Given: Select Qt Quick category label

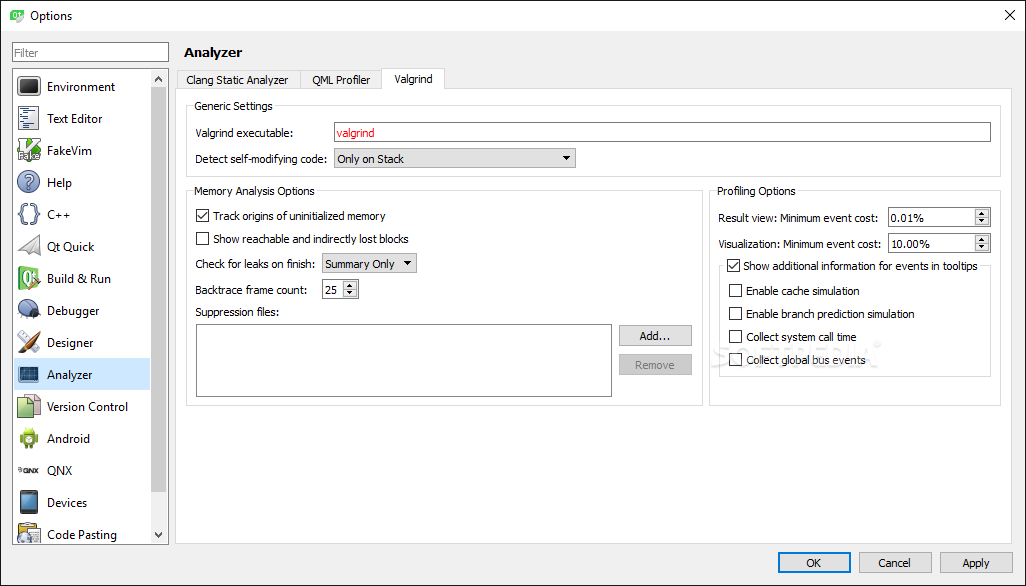Looking at the screenshot, I should point(71,247).
